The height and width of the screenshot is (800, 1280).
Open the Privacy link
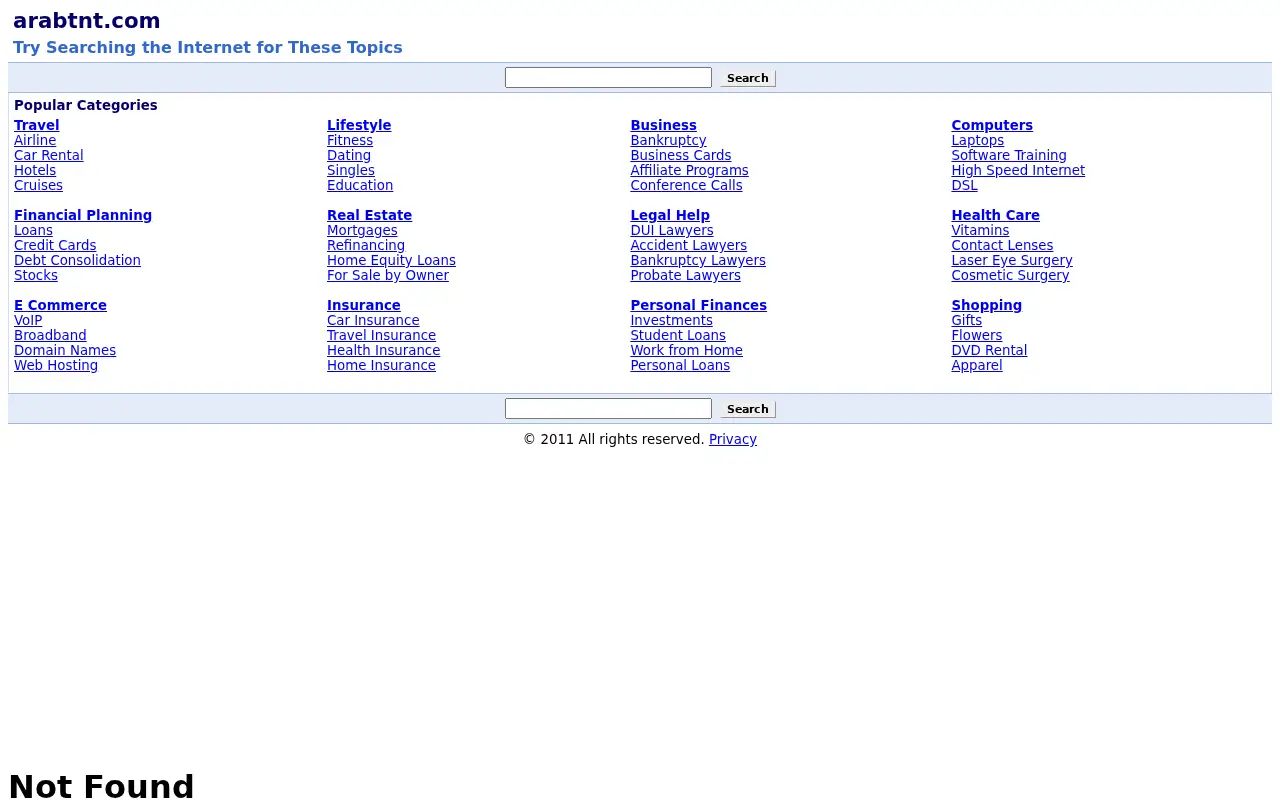pyautogui.click(x=733, y=439)
